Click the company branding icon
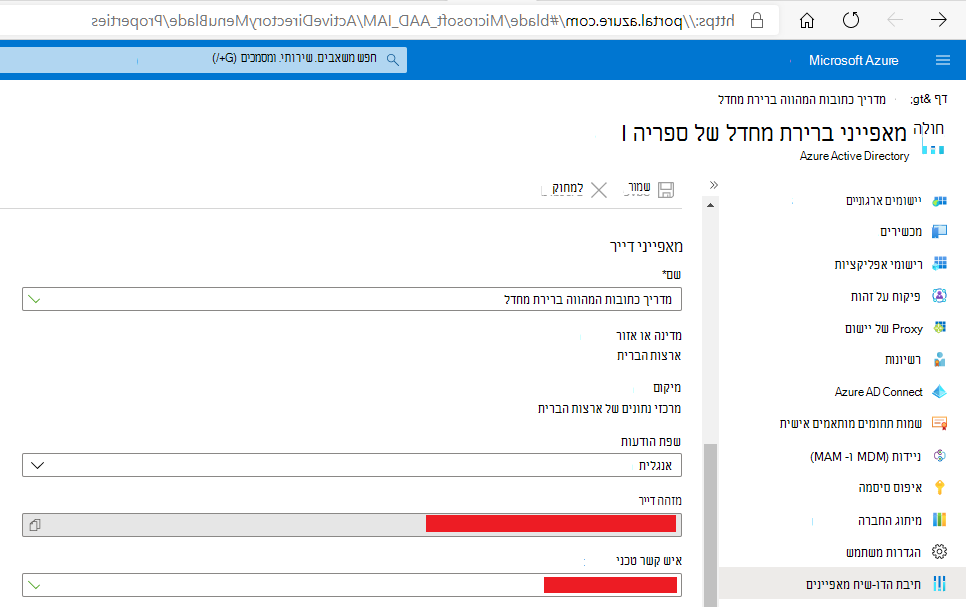The image size is (966, 607). coord(940,519)
